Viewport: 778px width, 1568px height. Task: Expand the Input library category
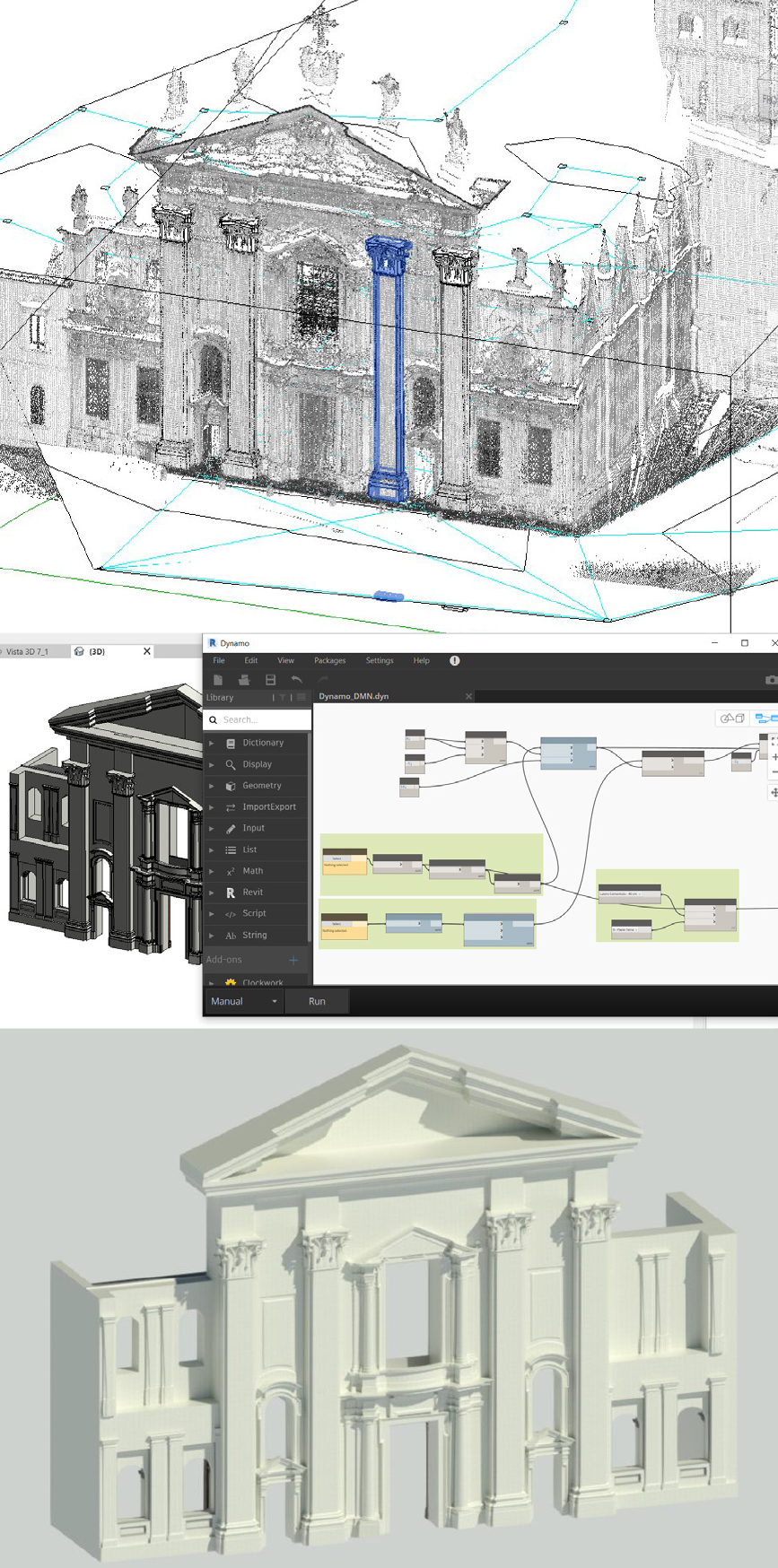point(212,829)
